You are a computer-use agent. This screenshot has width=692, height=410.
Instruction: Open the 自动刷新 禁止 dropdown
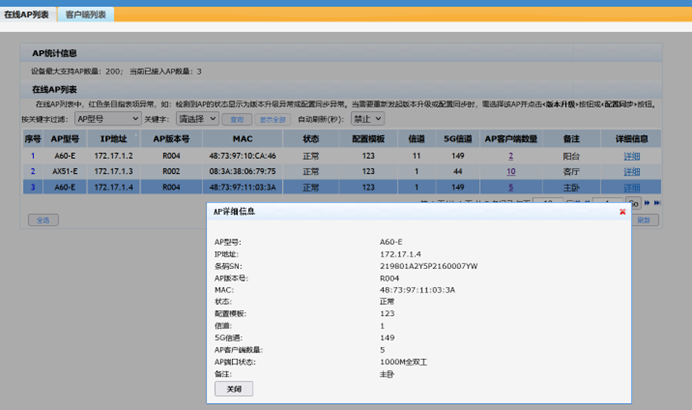point(368,119)
